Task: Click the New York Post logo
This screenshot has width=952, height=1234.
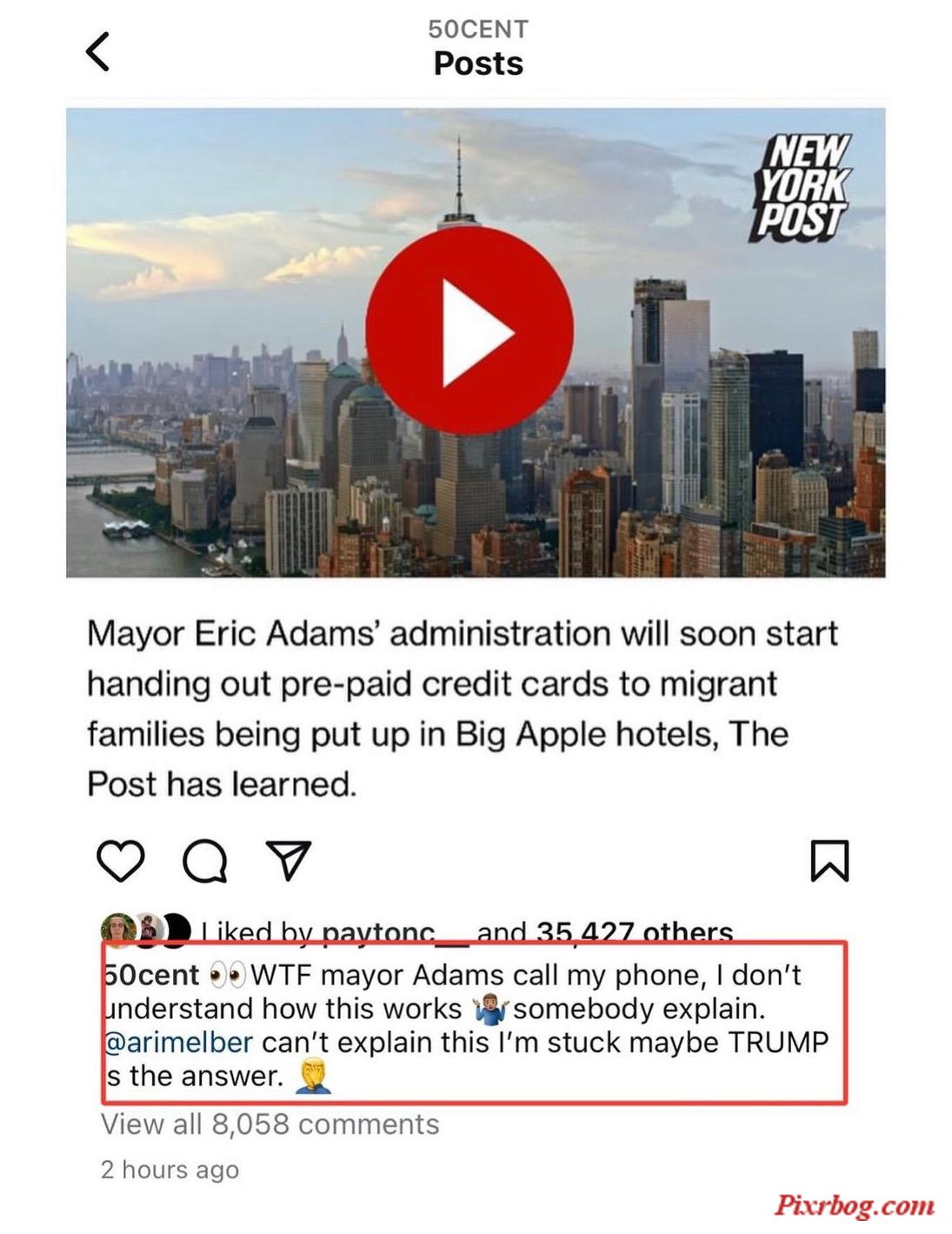Action: (x=801, y=186)
